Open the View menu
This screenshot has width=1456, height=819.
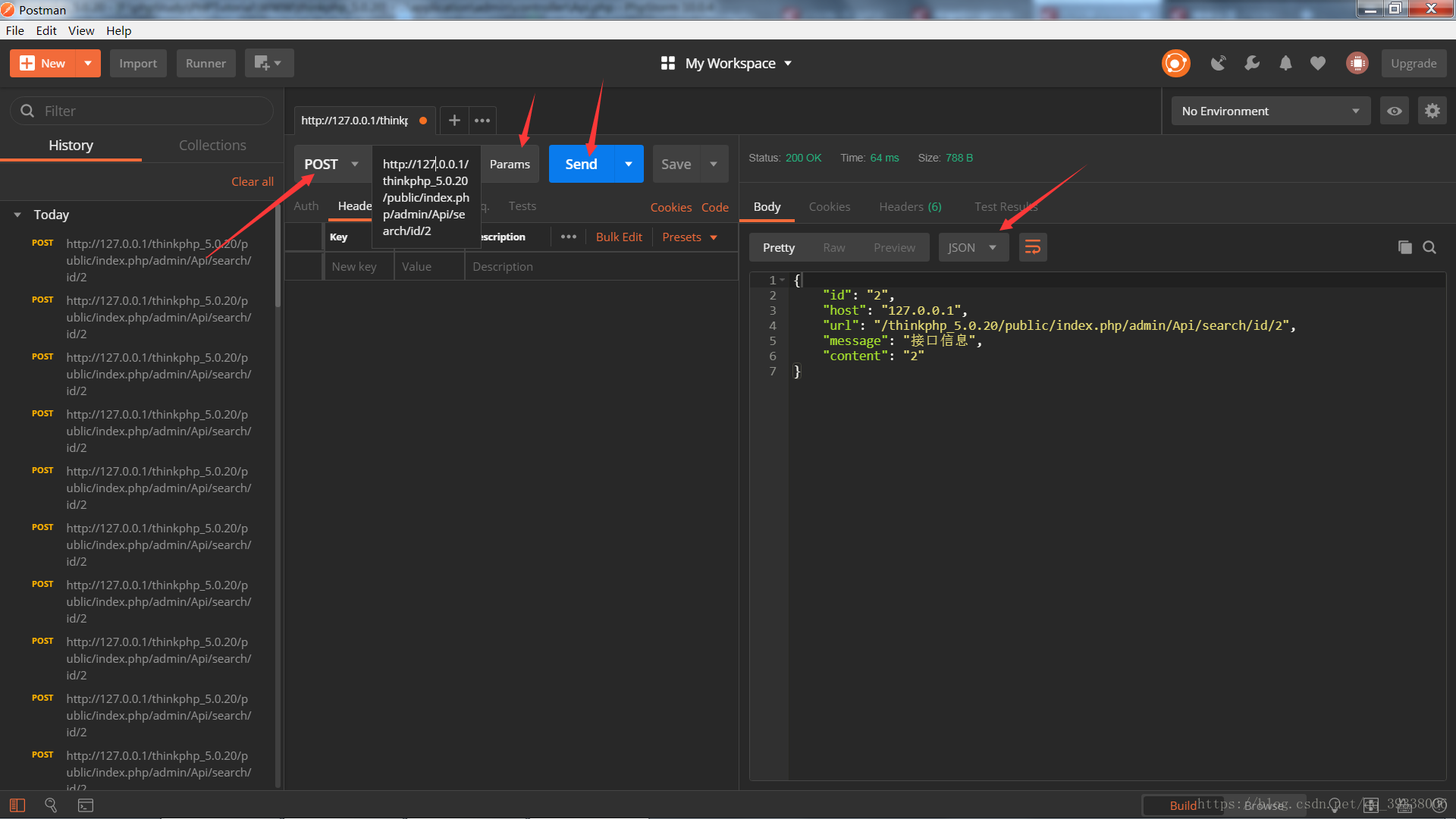coord(80,30)
